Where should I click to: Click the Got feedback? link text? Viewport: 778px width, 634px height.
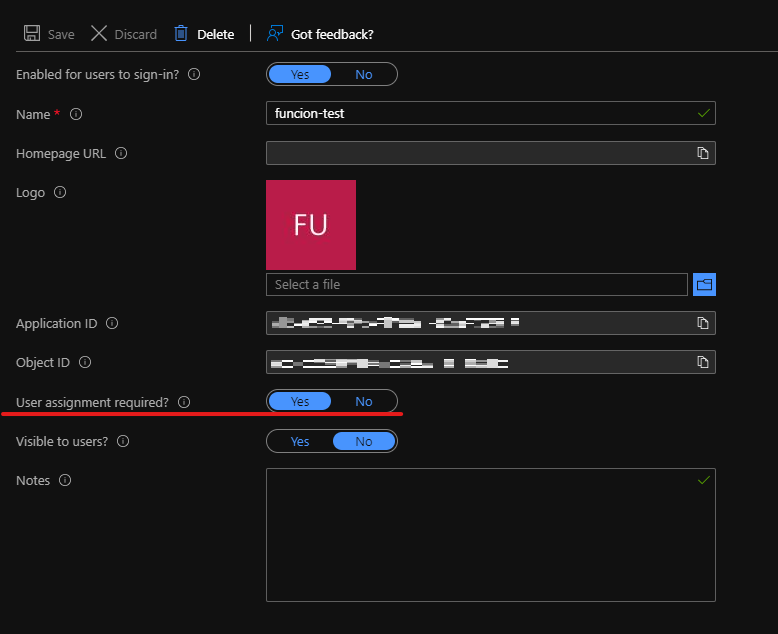[332, 34]
